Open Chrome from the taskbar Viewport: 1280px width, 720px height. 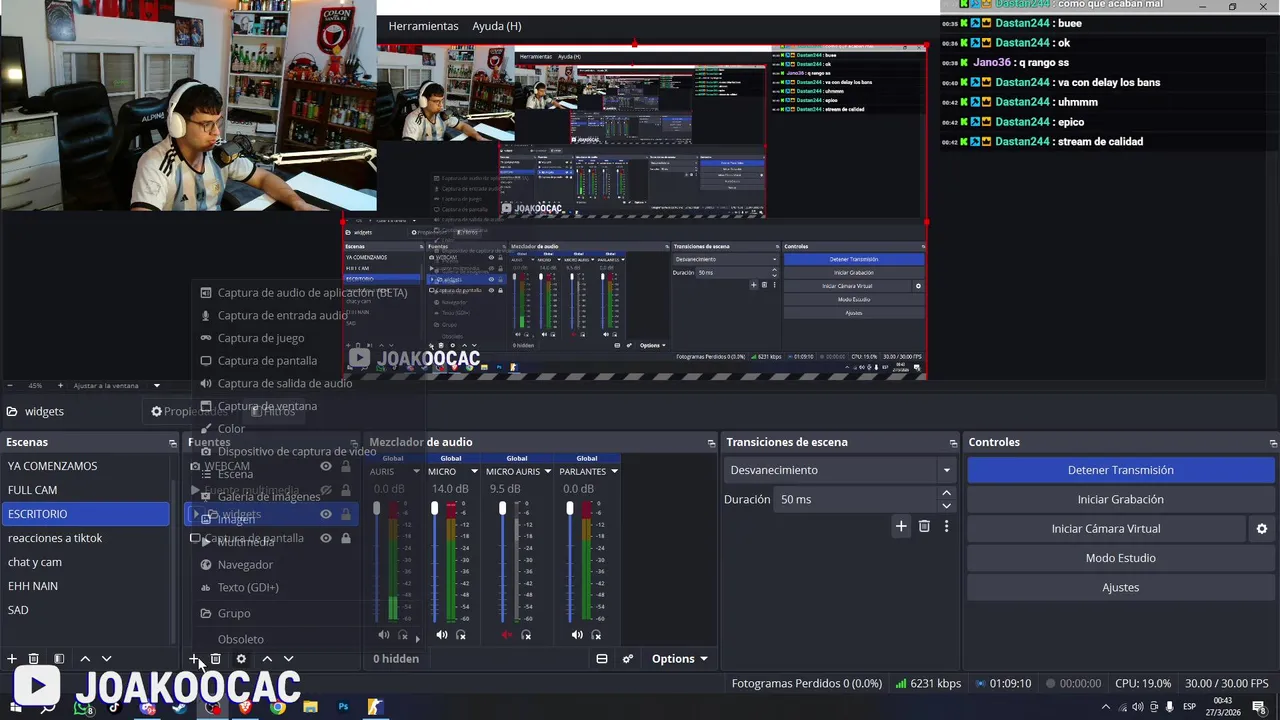coord(278,707)
